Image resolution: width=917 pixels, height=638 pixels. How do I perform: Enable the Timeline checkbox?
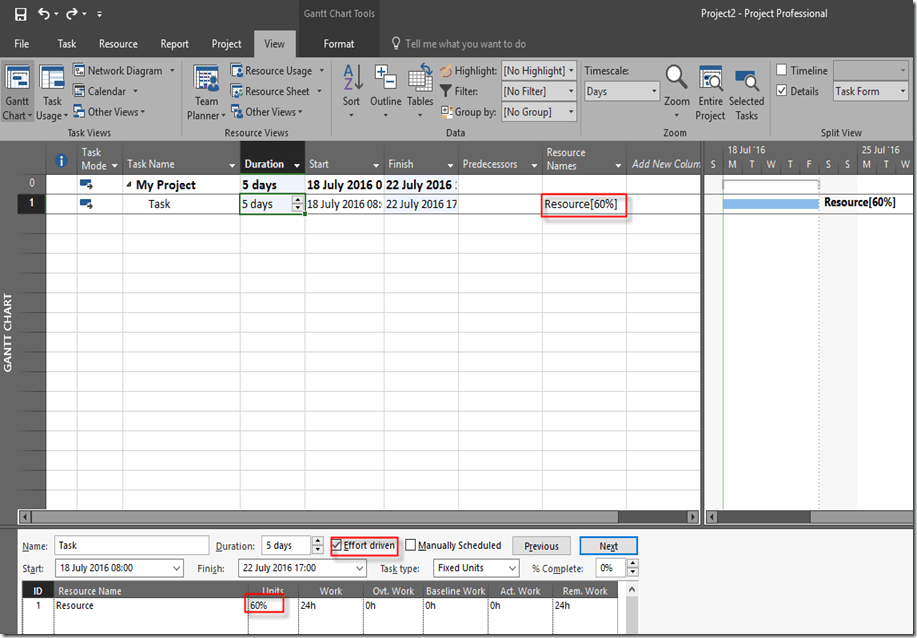pyautogui.click(x=782, y=71)
